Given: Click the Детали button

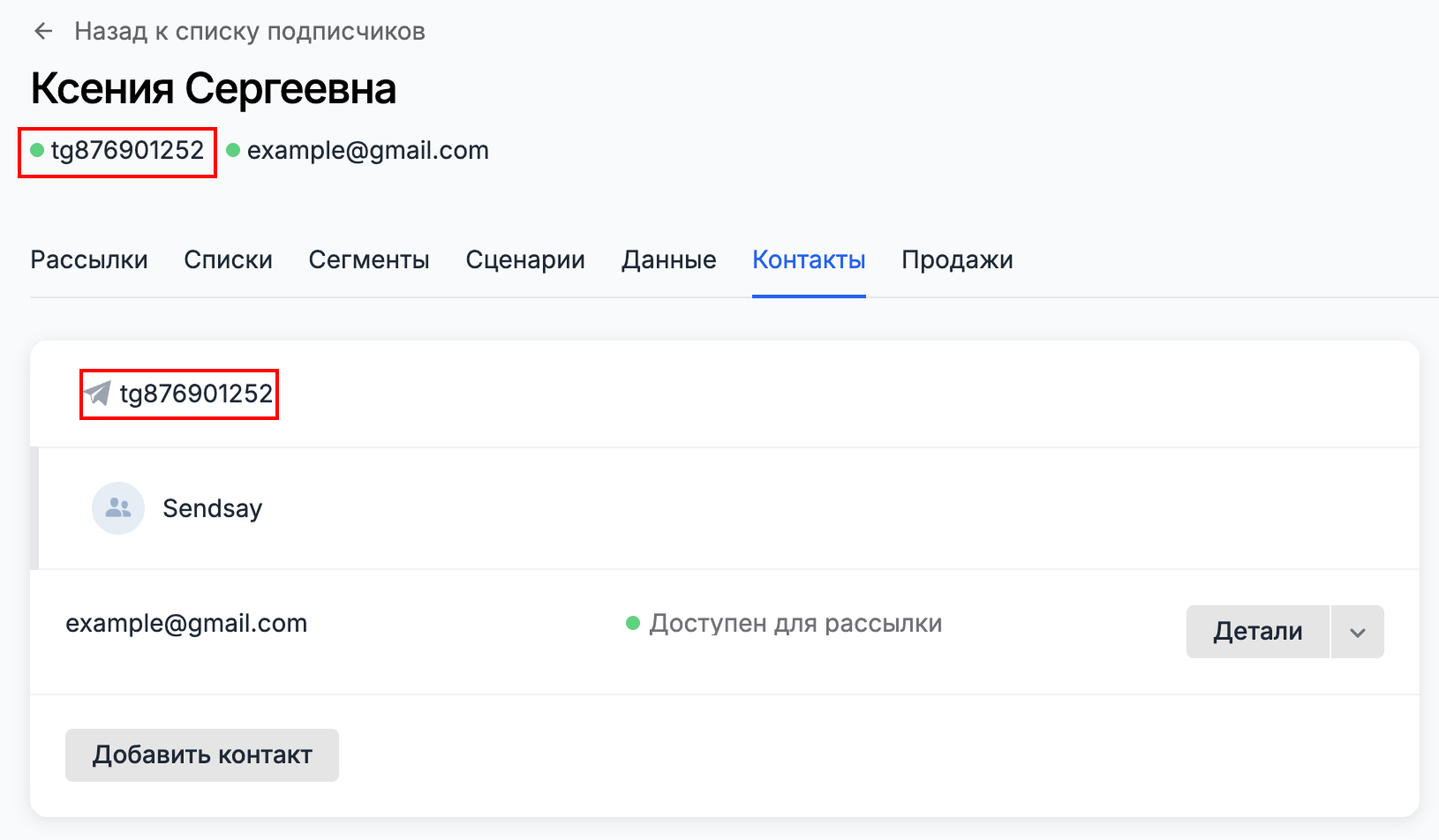Looking at the screenshot, I should [x=1257, y=631].
